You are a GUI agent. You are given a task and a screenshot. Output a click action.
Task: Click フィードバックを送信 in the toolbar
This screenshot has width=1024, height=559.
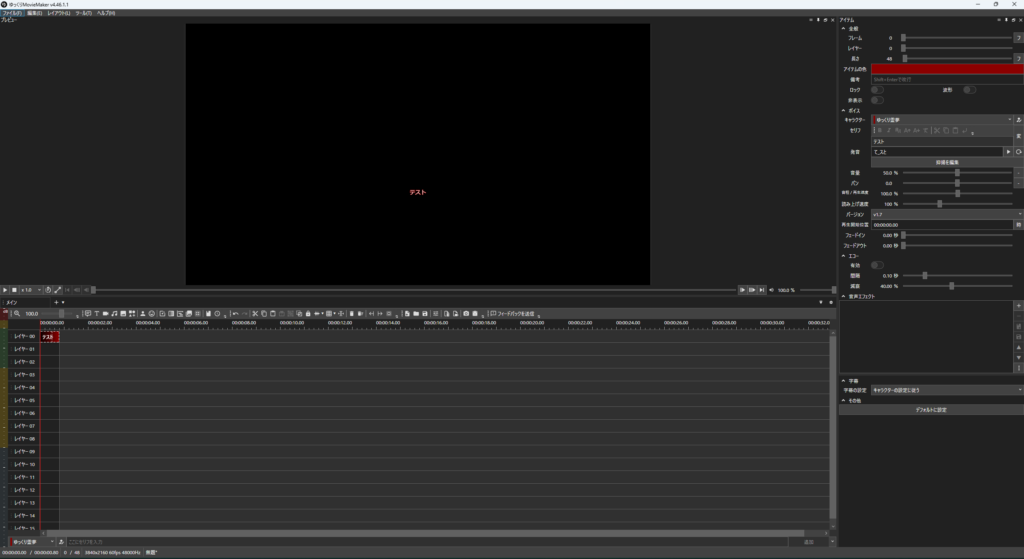tap(512, 313)
